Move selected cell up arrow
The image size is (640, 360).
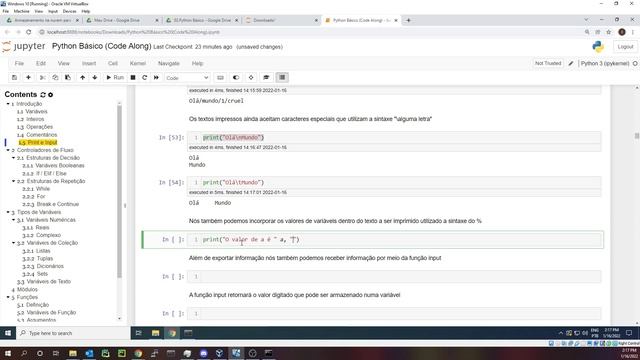[82, 78]
